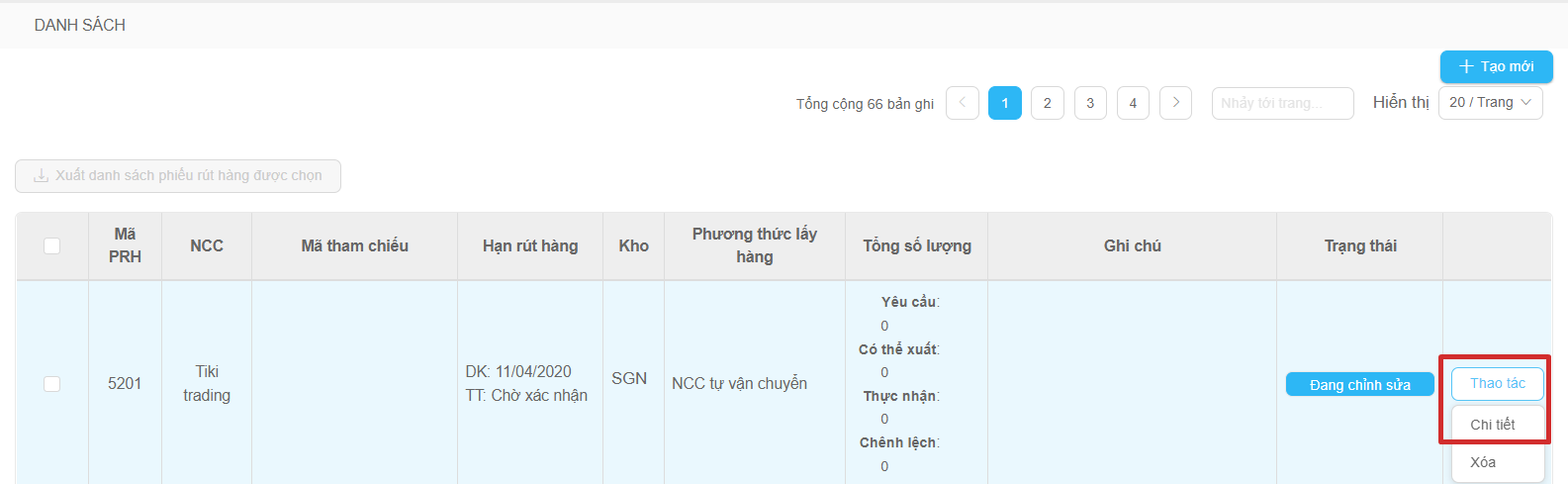The width and height of the screenshot is (1568, 484).
Task: Click the Nhảy tới trang input field
Action: click(x=1283, y=103)
